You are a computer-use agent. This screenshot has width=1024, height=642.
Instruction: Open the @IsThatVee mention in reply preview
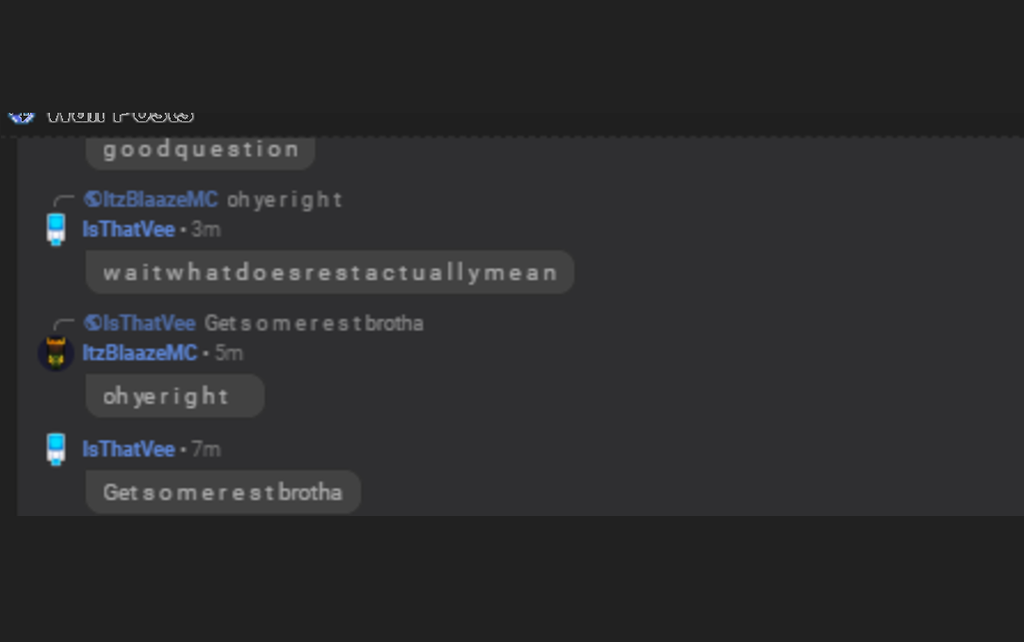click(x=140, y=323)
